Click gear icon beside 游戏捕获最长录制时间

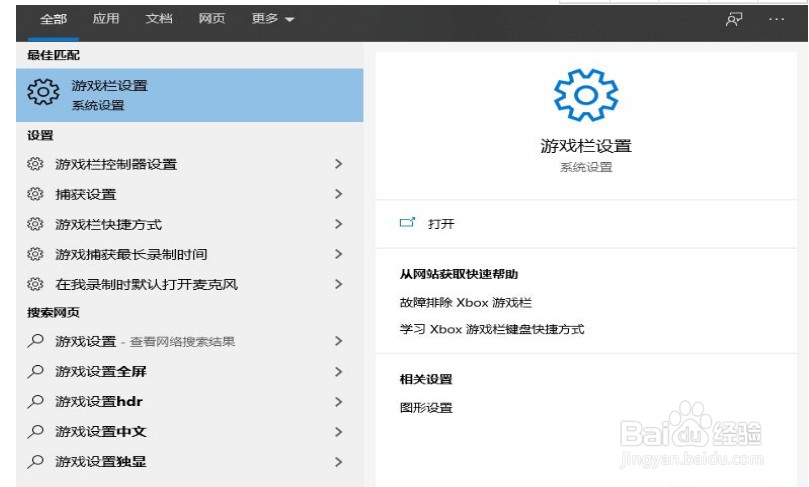pyautogui.click(x=35, y=254)
